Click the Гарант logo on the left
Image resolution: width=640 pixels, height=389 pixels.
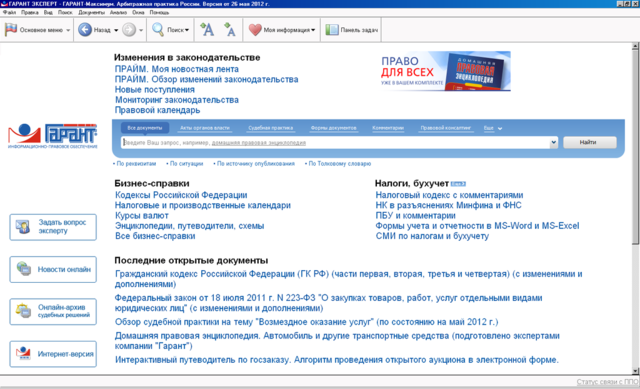pos(53,136)
